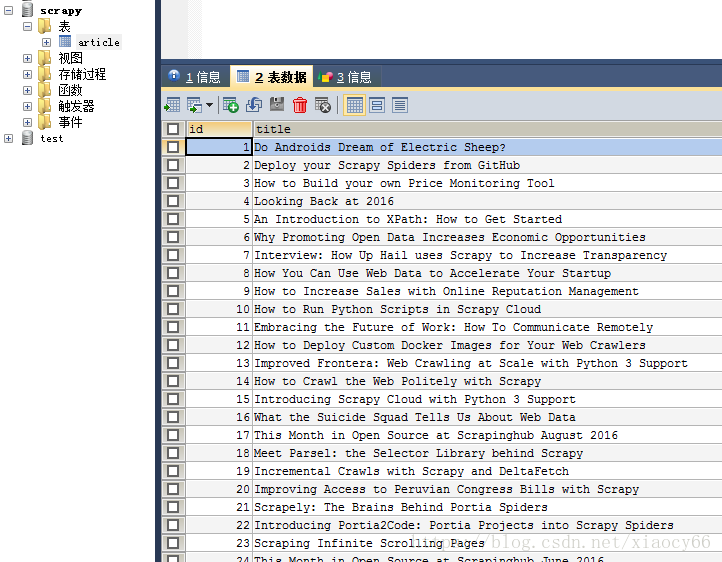The image size is (722, 562).
Task: Click the save changes floppy disk icon
Action: (x=277, y=104)
